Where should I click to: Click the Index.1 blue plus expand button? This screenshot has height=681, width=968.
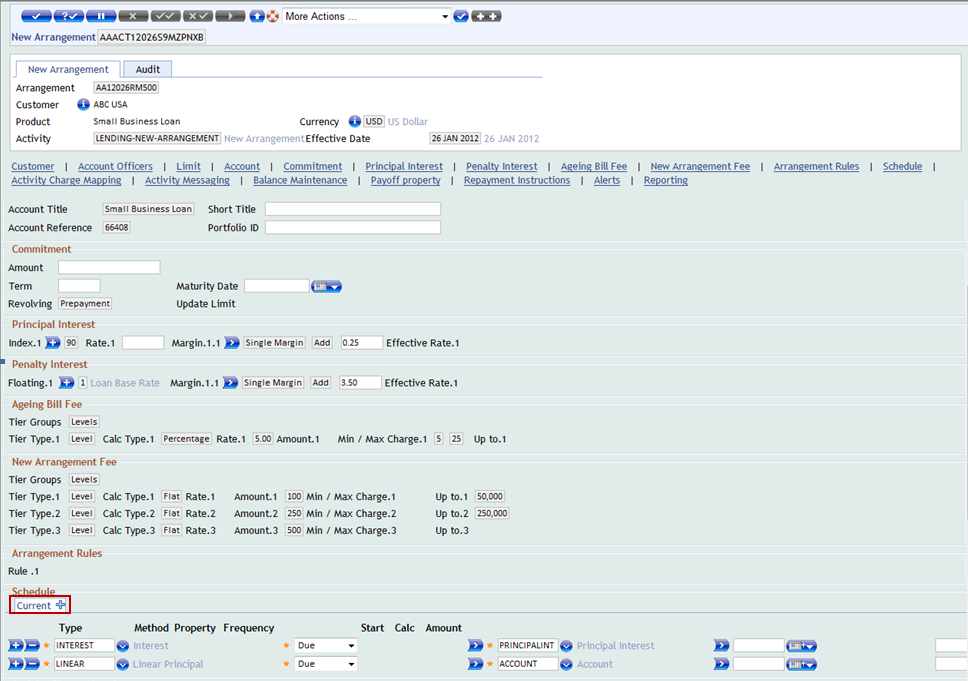(x=53, y=343)
